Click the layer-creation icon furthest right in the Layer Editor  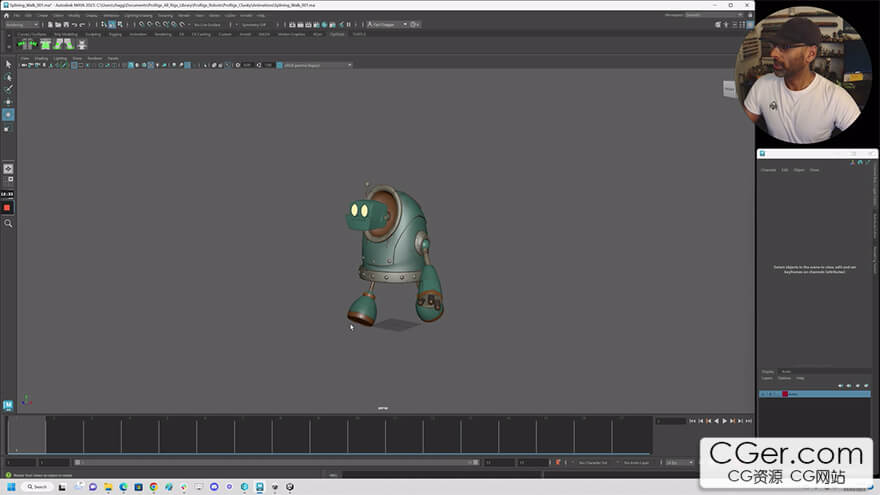click(867, 386)
